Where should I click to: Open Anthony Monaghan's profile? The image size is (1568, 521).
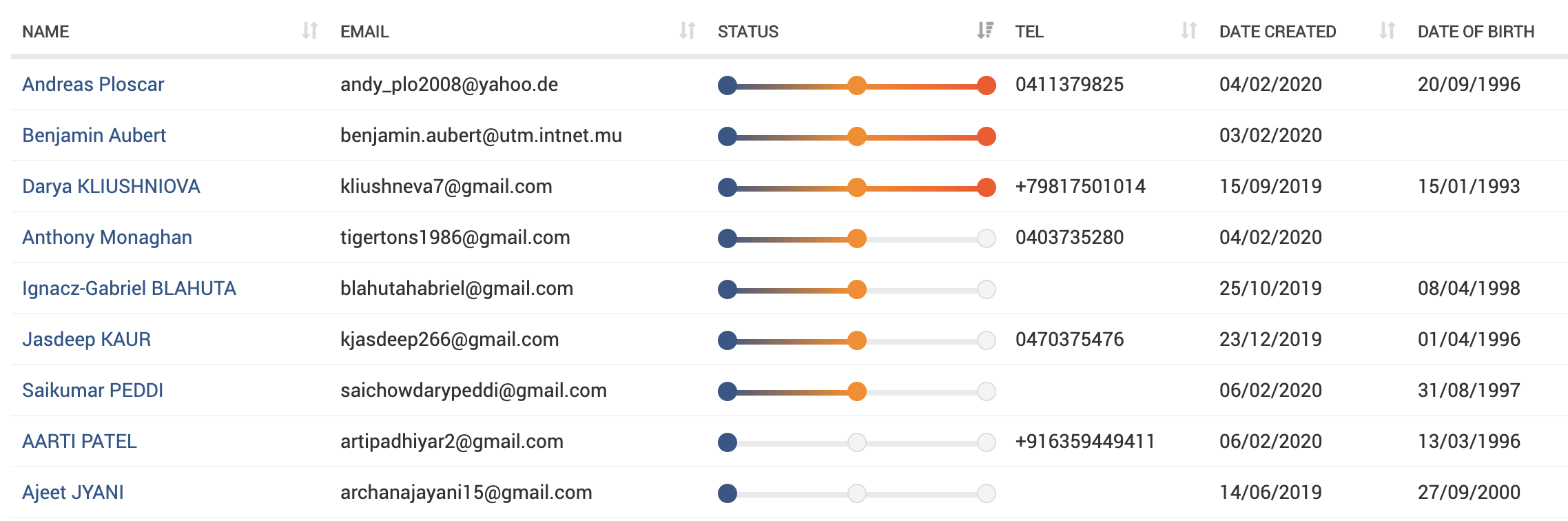[107, 237]
